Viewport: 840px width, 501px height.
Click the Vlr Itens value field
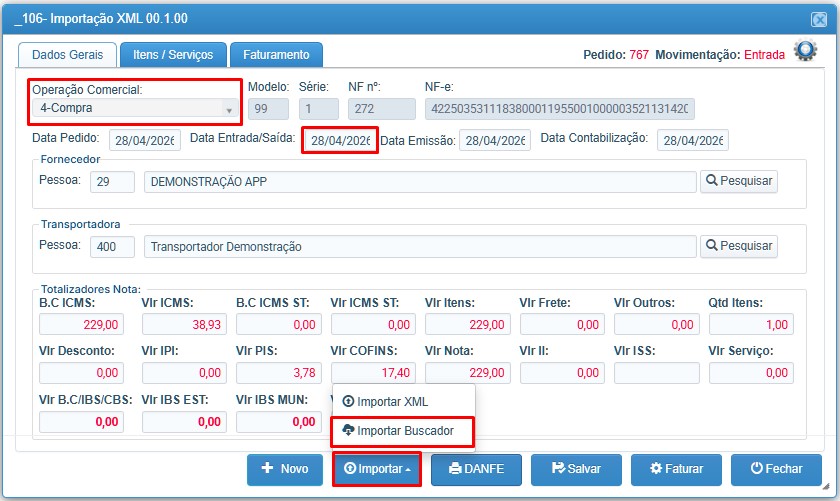(468, 324)
